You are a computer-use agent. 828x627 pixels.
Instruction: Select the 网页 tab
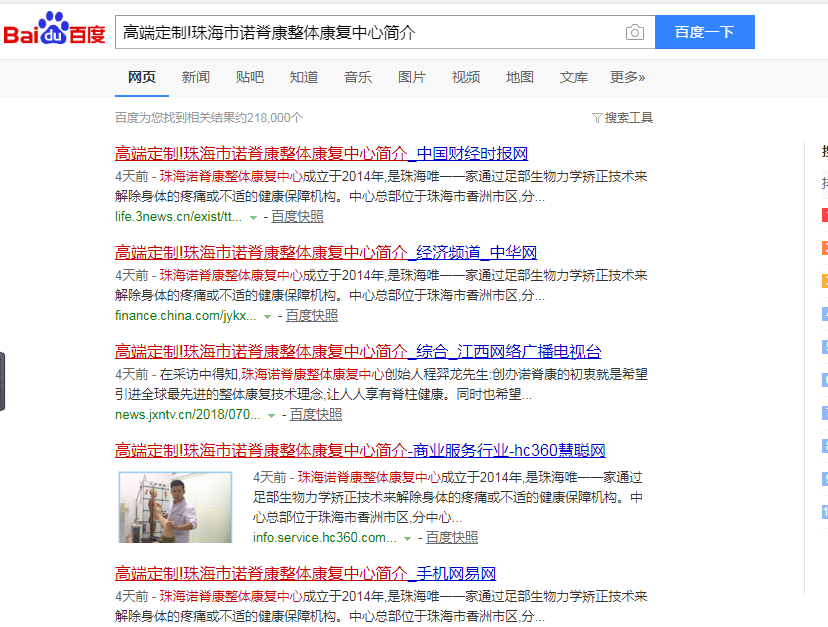pos(142,77)
